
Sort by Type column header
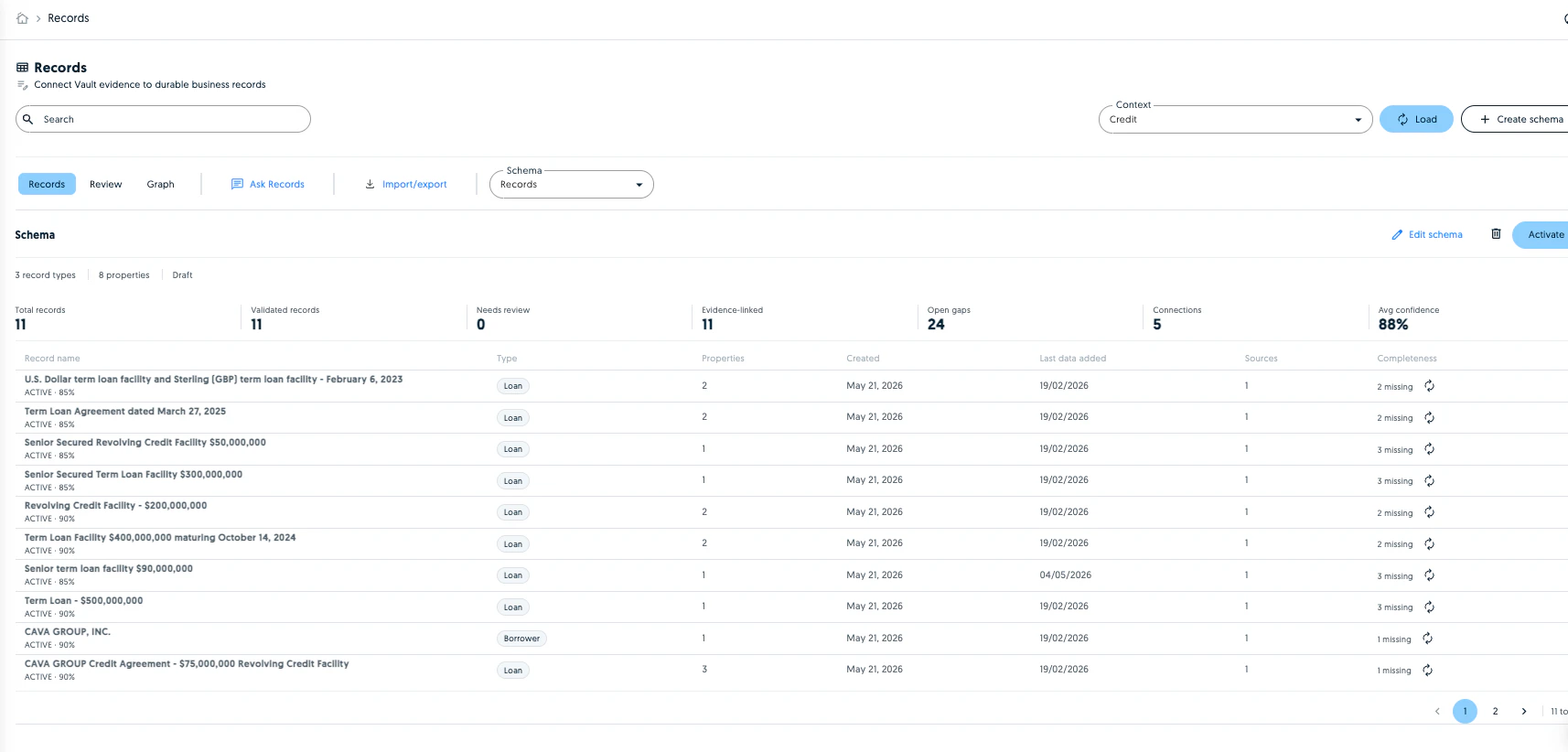coord(507,359)
